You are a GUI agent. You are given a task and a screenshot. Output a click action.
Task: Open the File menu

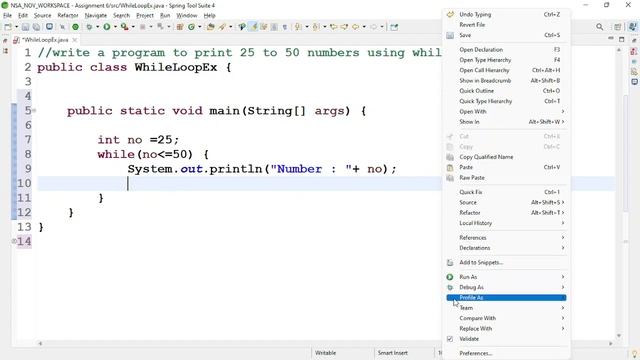7,16
